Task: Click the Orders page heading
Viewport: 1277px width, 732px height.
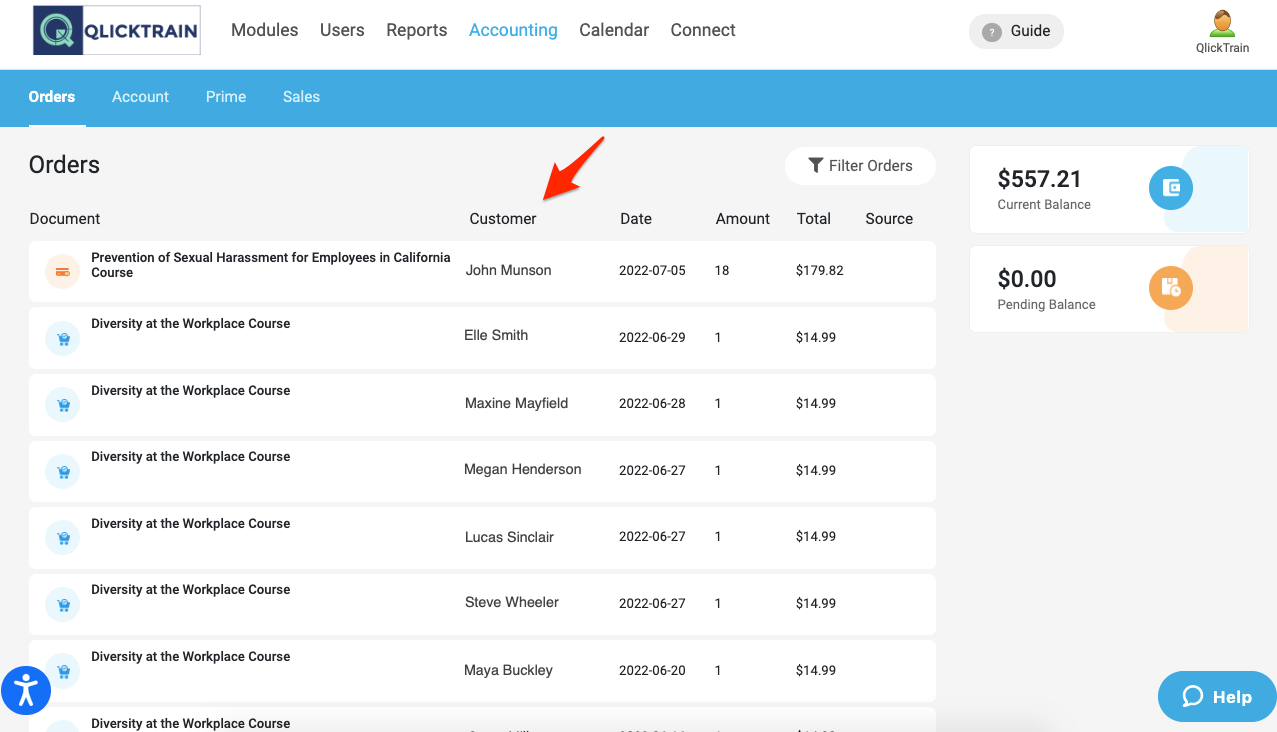Action: (x=64, y=165)
